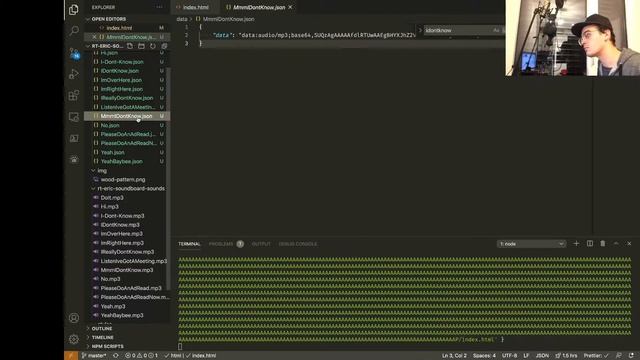Click the master branch indicator
The height and width of the screenshot is (360, 640).
(94, 356)
